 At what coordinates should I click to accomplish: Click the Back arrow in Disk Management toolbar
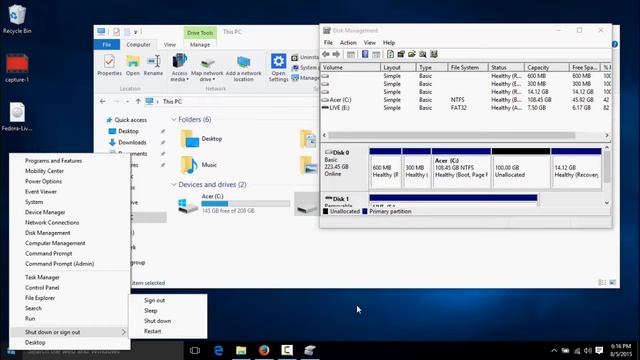(325, 54)
